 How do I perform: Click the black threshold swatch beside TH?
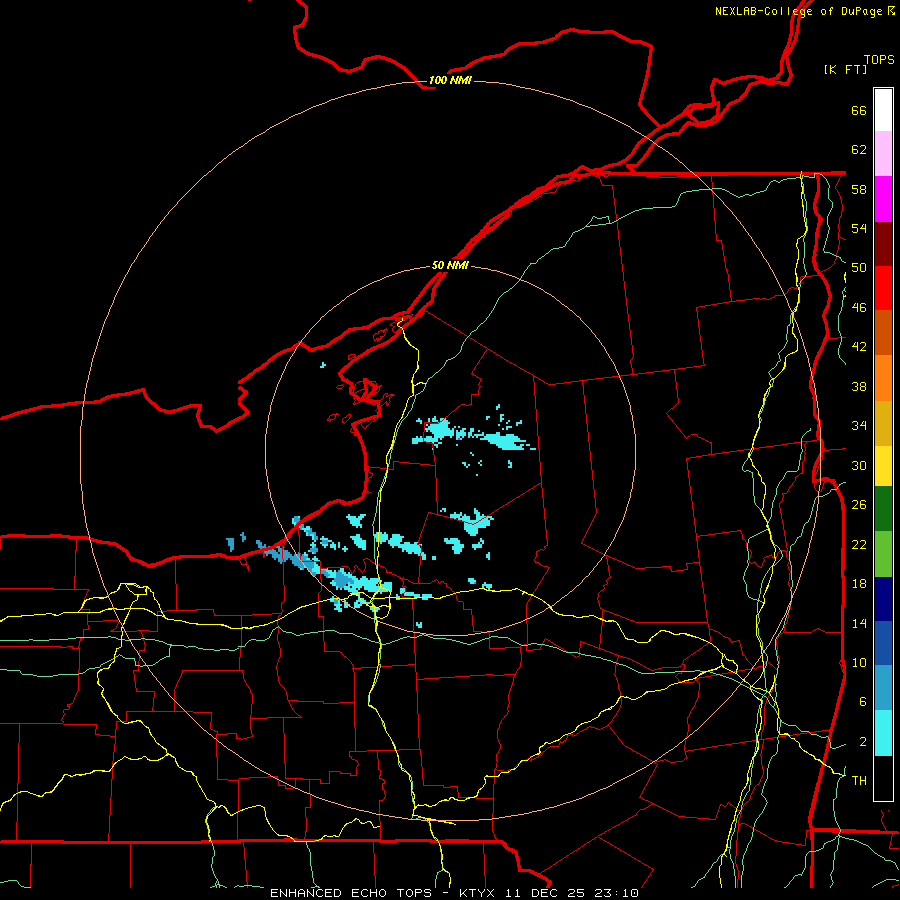pyautogui.click(x=883, y=778)
